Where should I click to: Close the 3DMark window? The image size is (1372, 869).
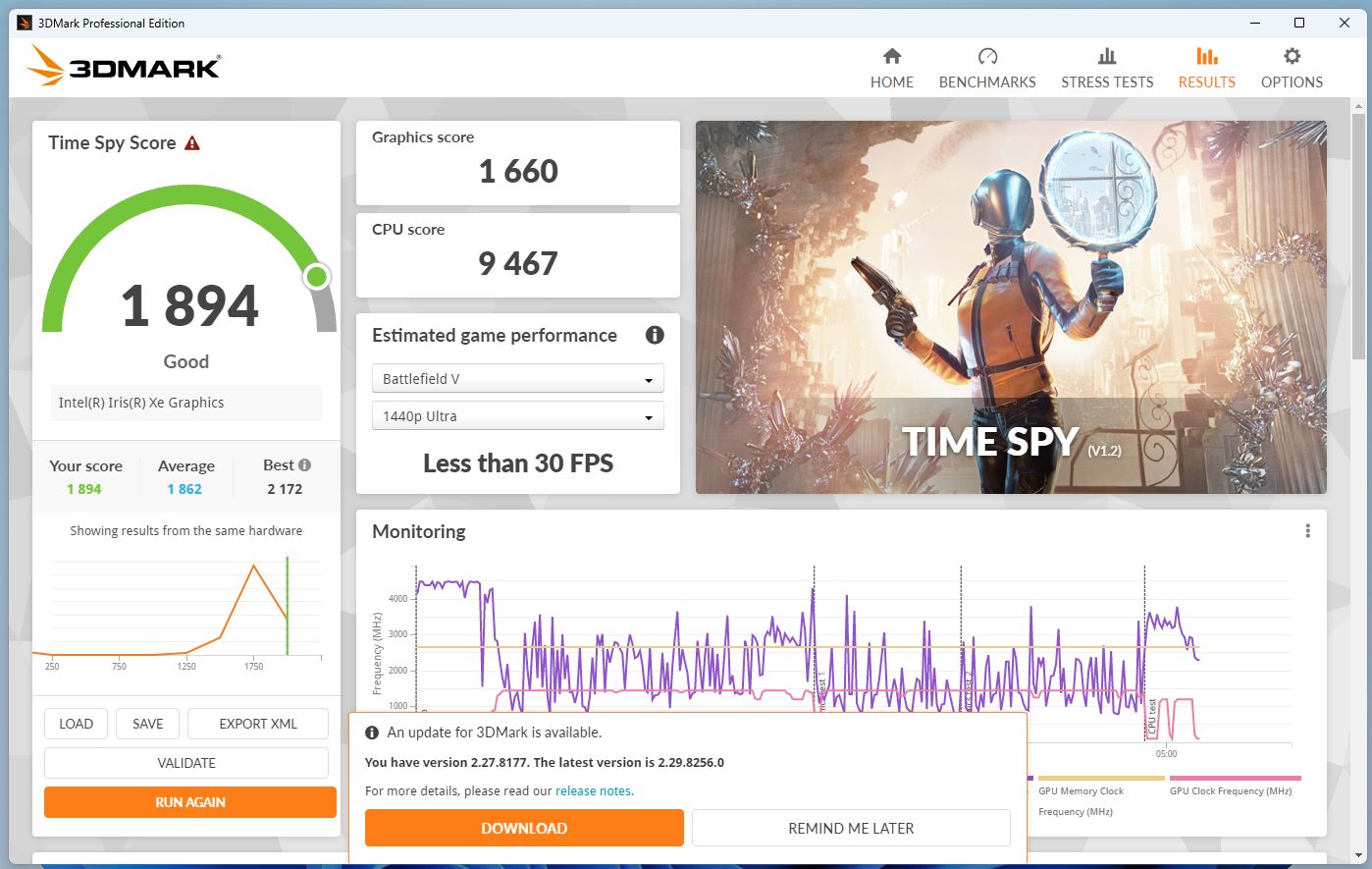click(x=1344, y=23)
